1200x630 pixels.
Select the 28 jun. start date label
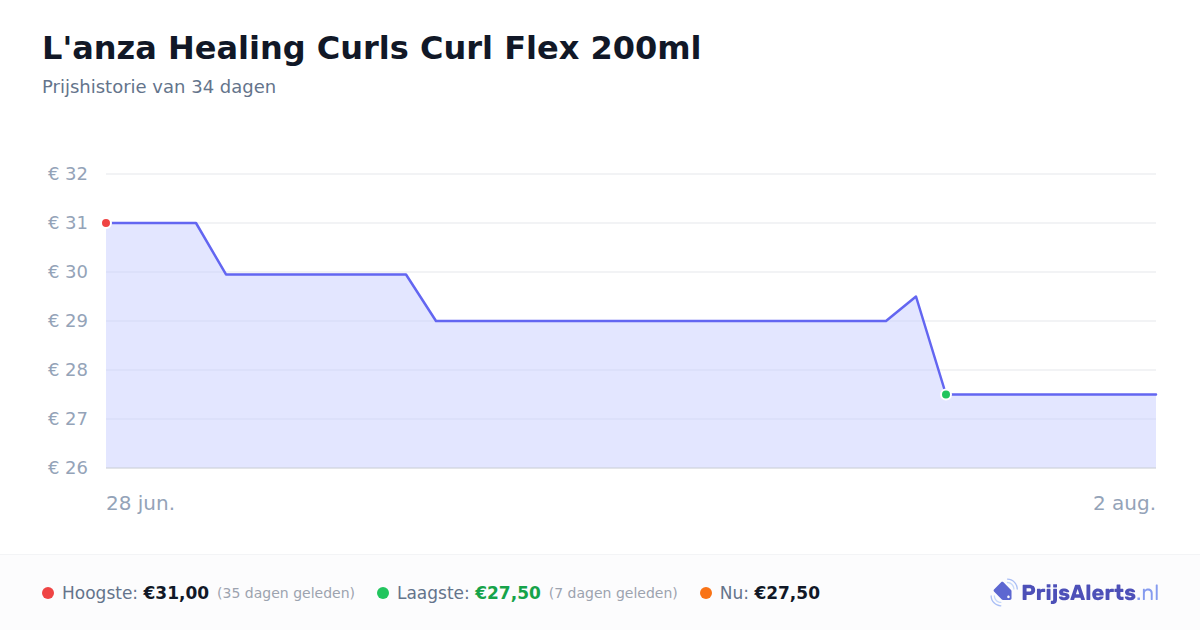coord(141,503)
